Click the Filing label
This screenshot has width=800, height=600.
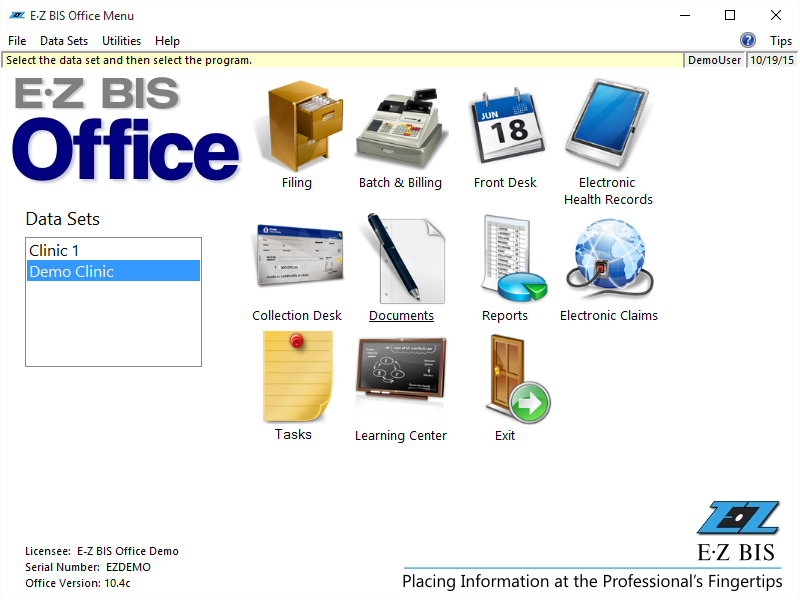(x=296, y=183)
